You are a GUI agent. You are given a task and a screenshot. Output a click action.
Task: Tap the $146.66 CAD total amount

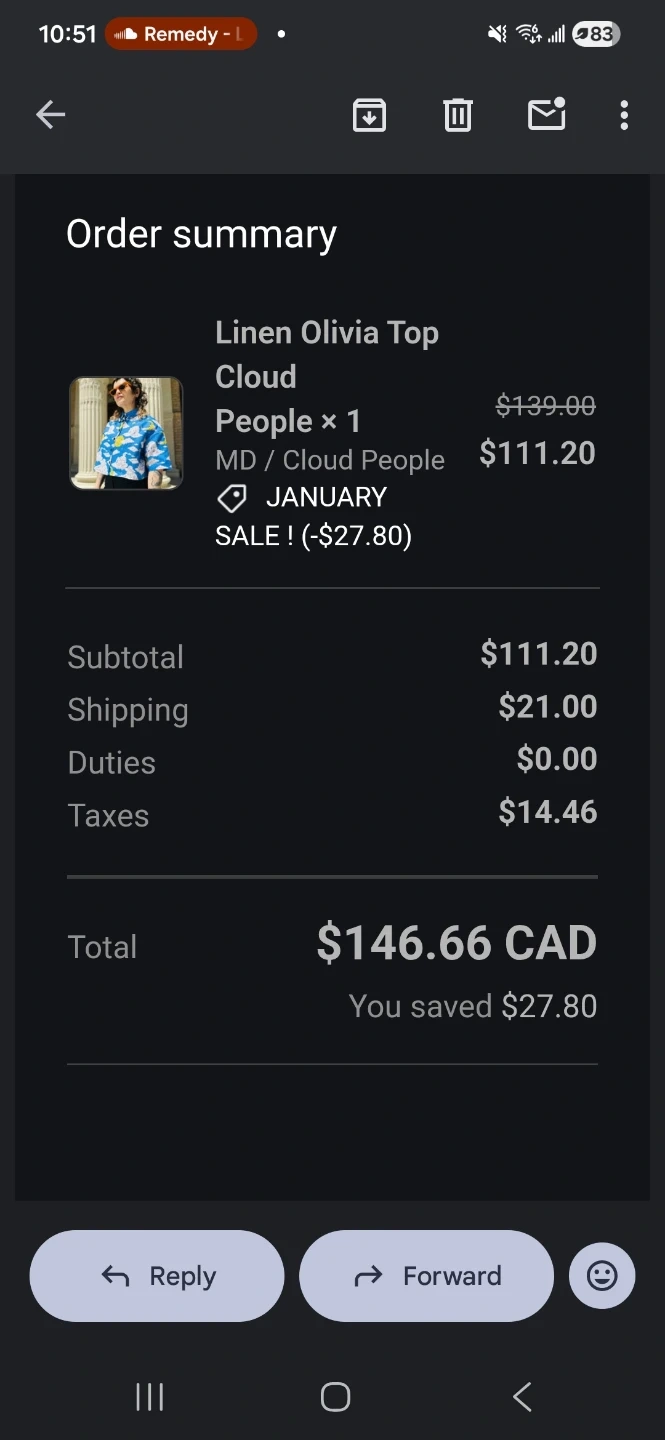(456, 943)
